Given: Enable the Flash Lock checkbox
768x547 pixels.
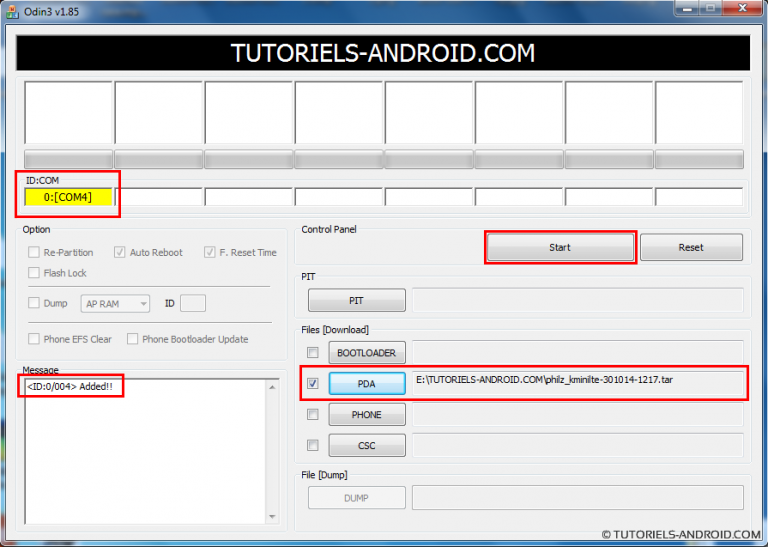Looking at the screenshot, I should [x=34, y=273].
